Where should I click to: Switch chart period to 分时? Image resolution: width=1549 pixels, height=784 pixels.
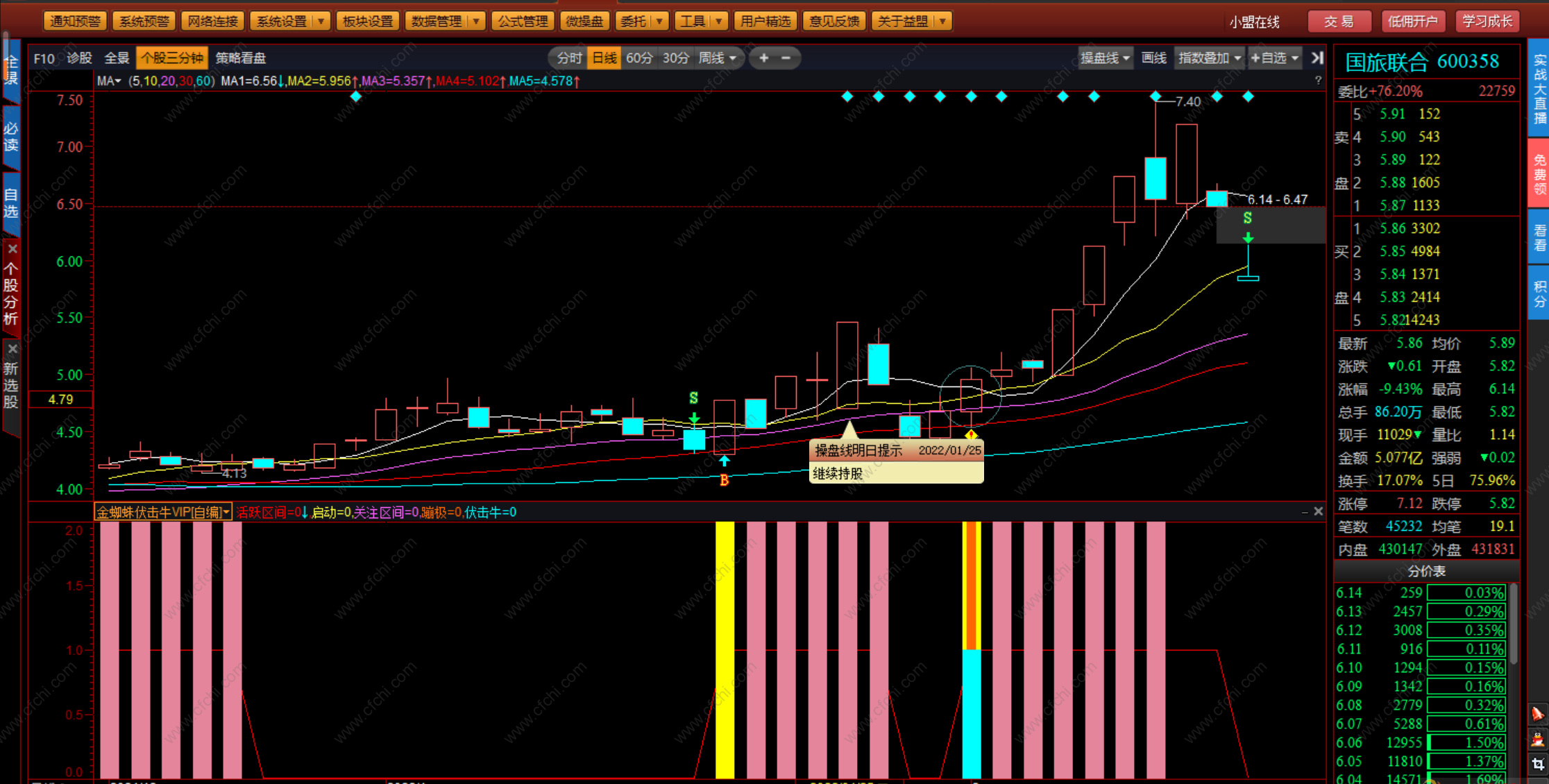coord(569,58)
